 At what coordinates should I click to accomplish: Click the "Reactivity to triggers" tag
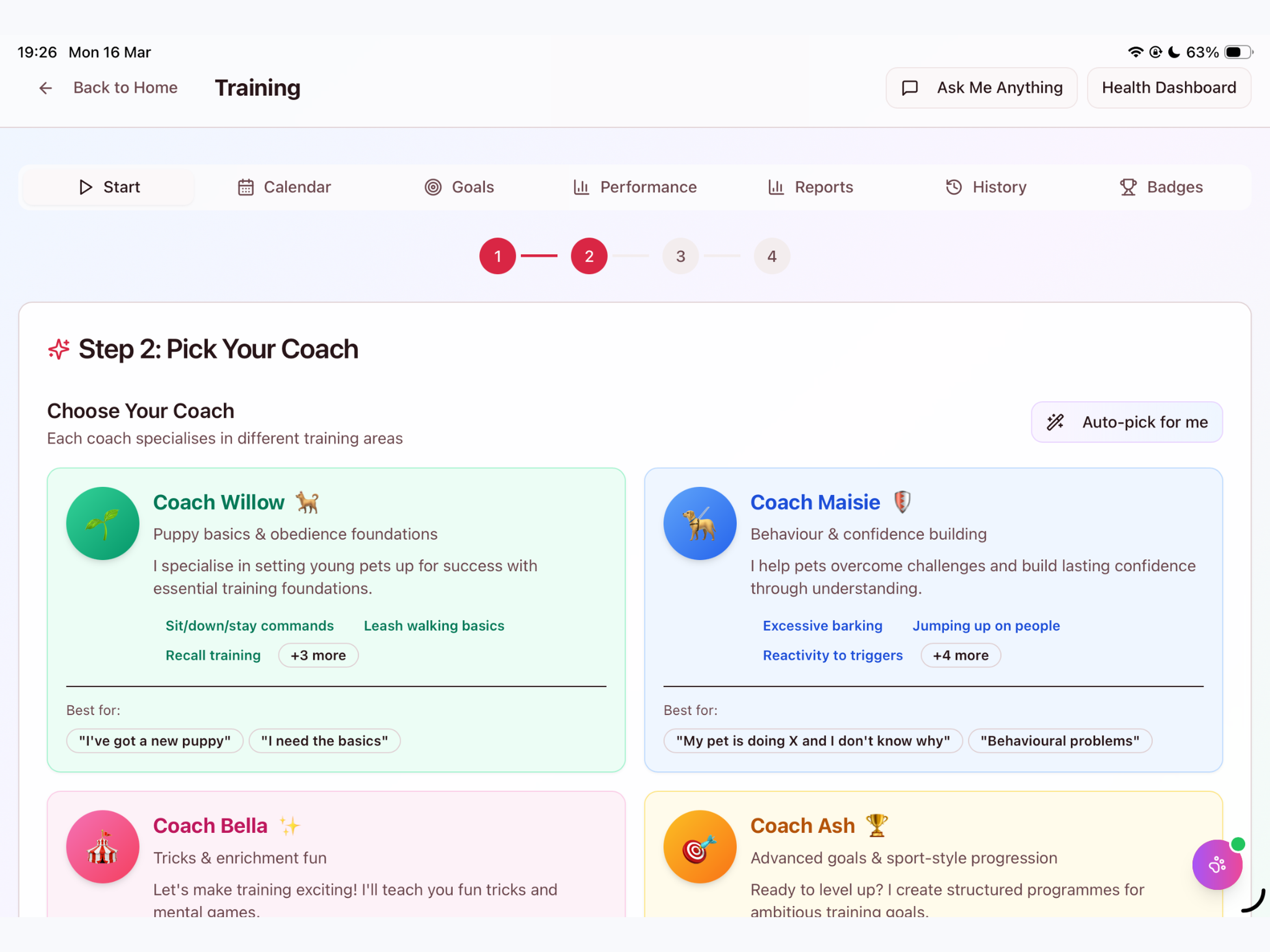[x=833, y=655]
